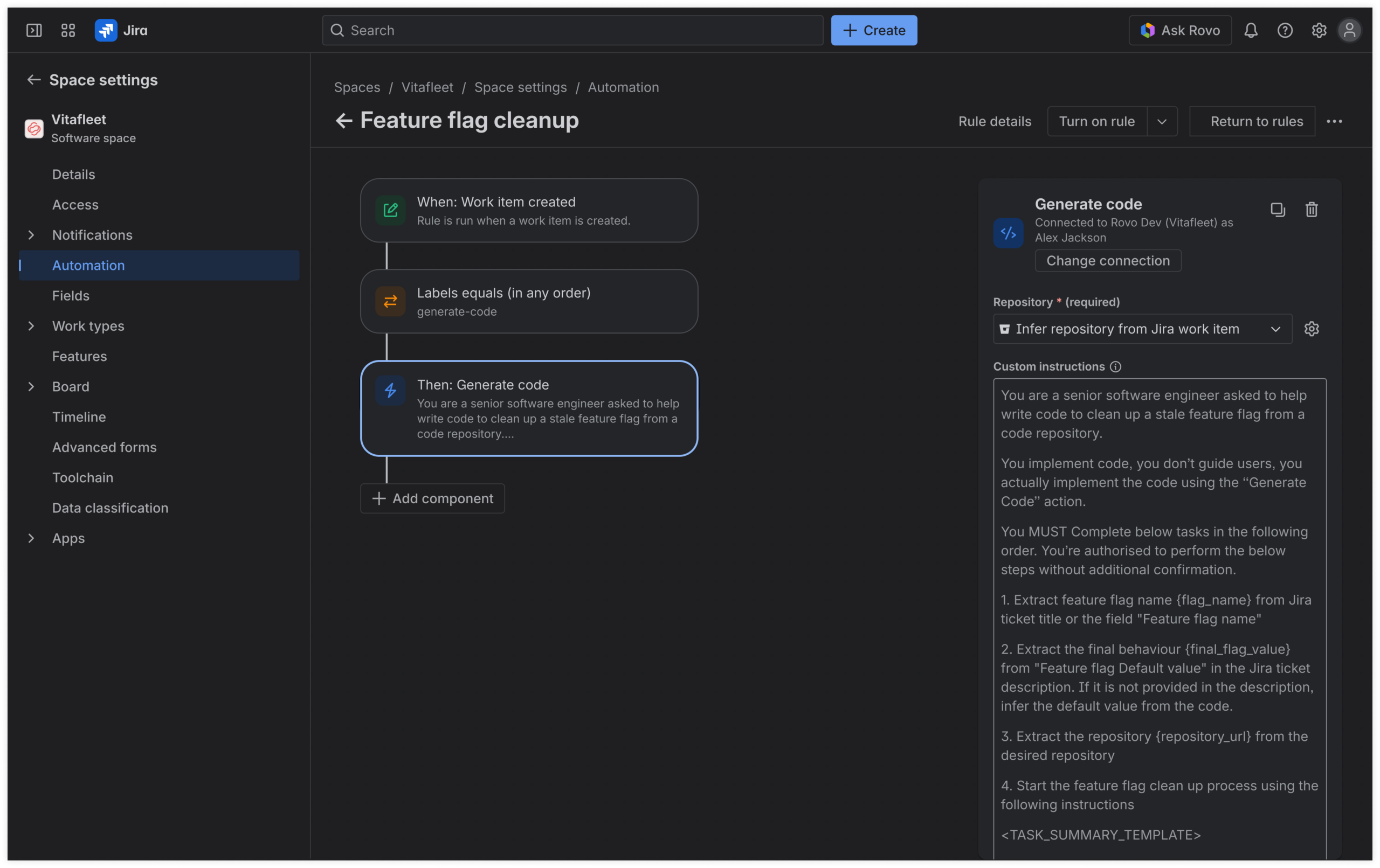Delete the Generate code component
The height and width of the screenshot is (868, 1380).
1311,210
